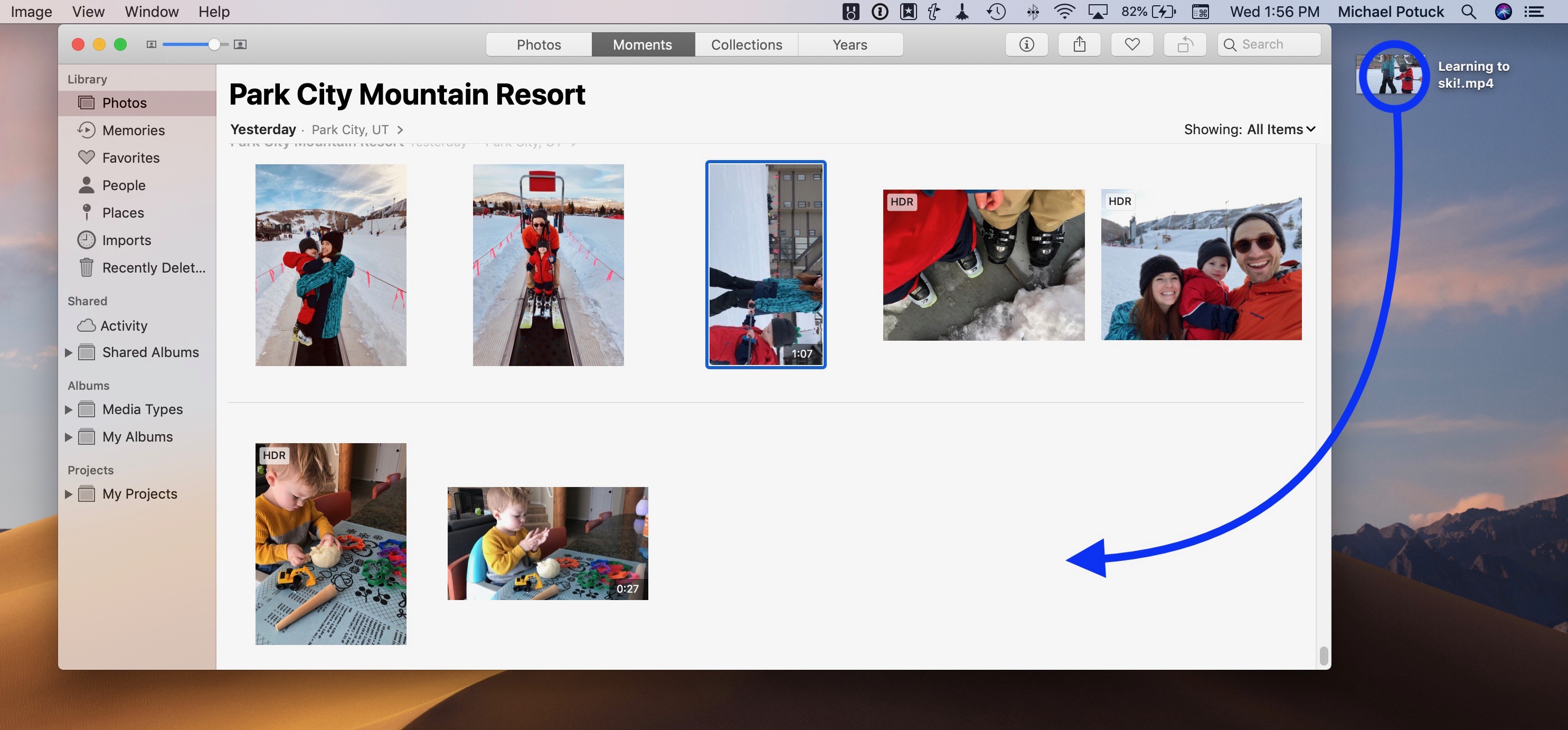This screenshot has width=1568, height=730.
Task: Switch to the Photos tab
Action: tap(539, 44)
